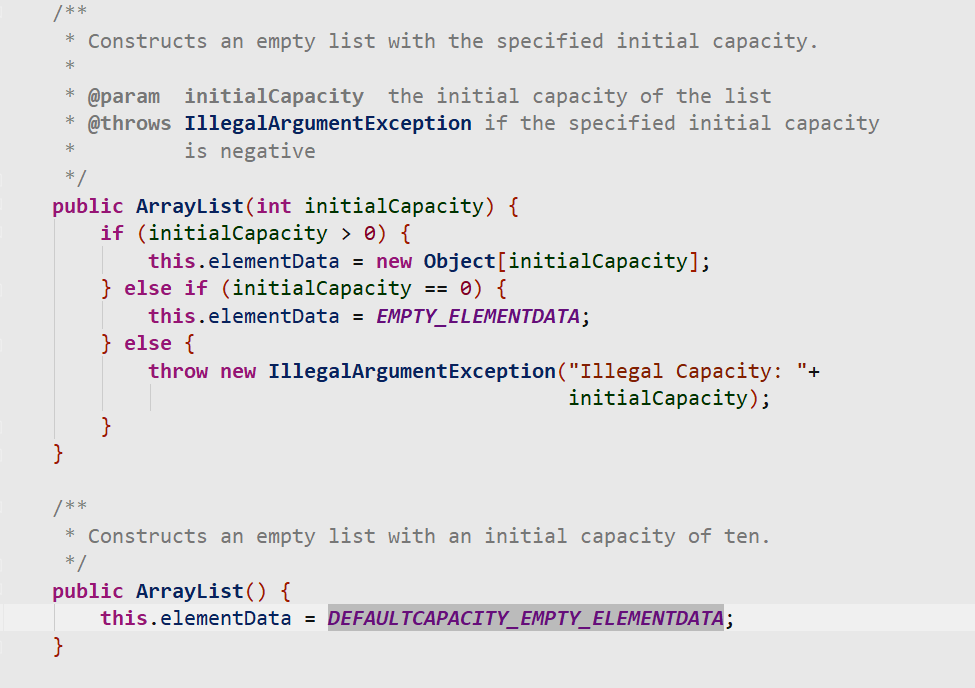This screenshot has height=688, width=975.
Task: Click the "Illegal Capacity: " string literal
Action: click(x=687, y=371)
